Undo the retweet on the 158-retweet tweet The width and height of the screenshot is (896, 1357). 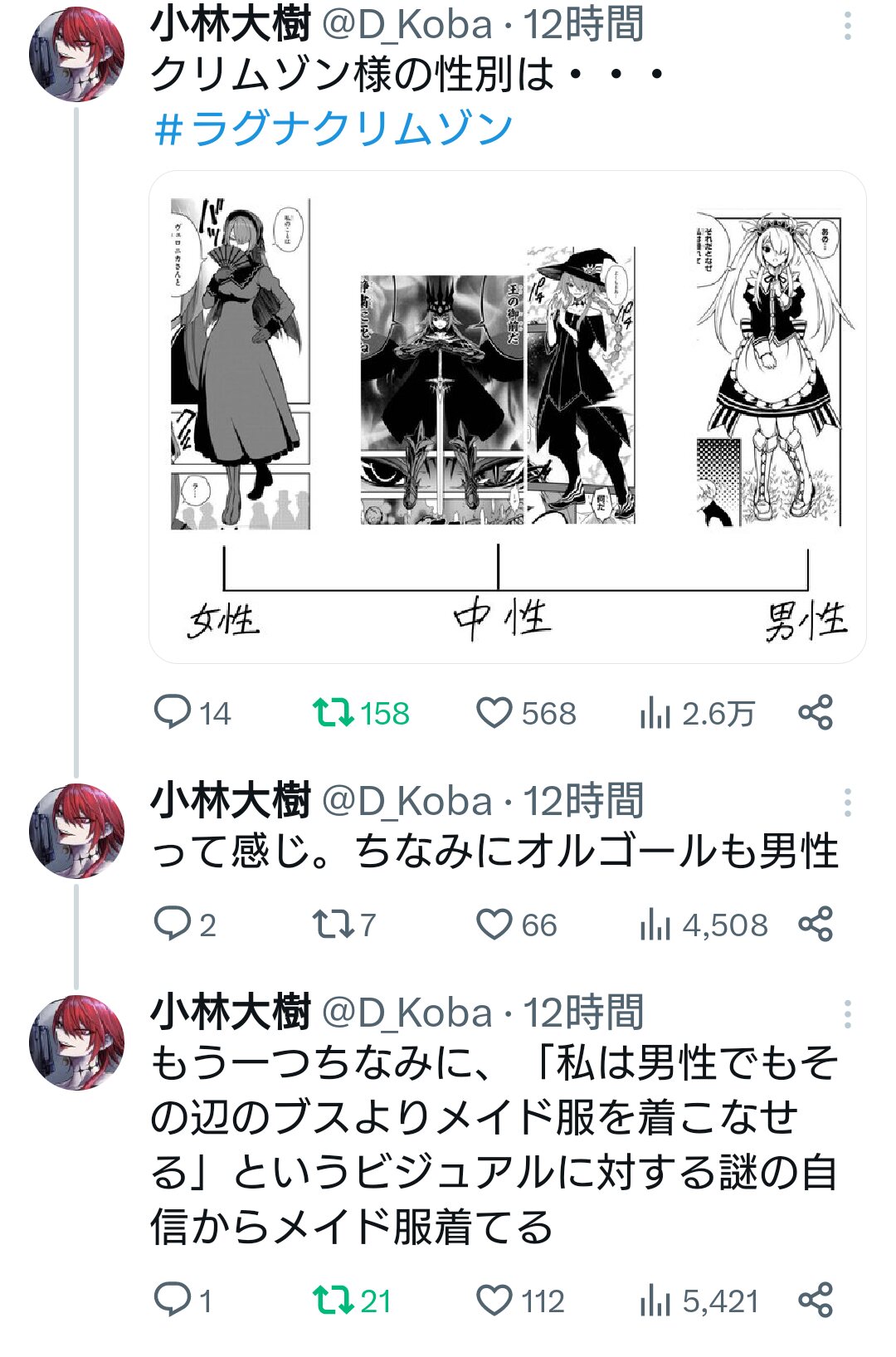(333, 713)
